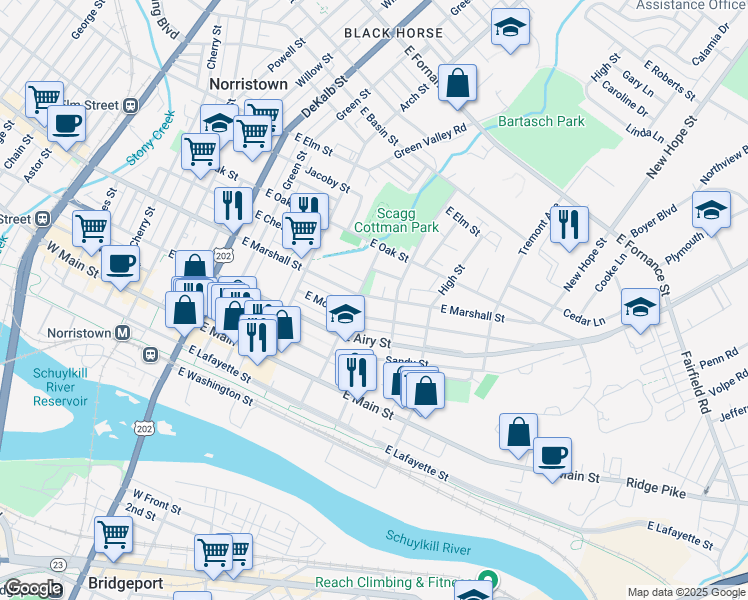Click the Route 202 shield by the river
Viewport: 748px width, 600px height.
144,428
